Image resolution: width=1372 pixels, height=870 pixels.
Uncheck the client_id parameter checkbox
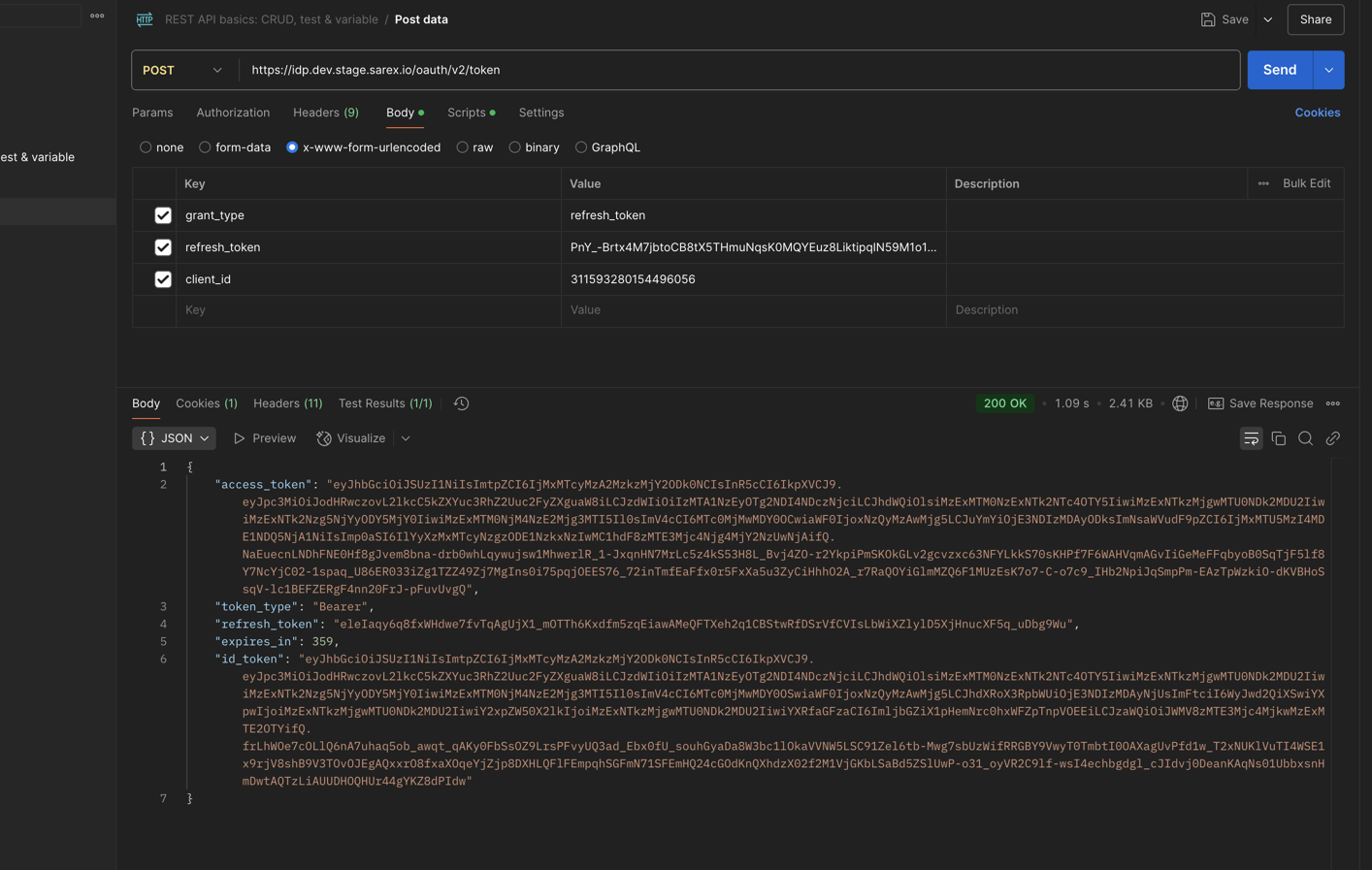pyautogui.click(x=163, y=279)
